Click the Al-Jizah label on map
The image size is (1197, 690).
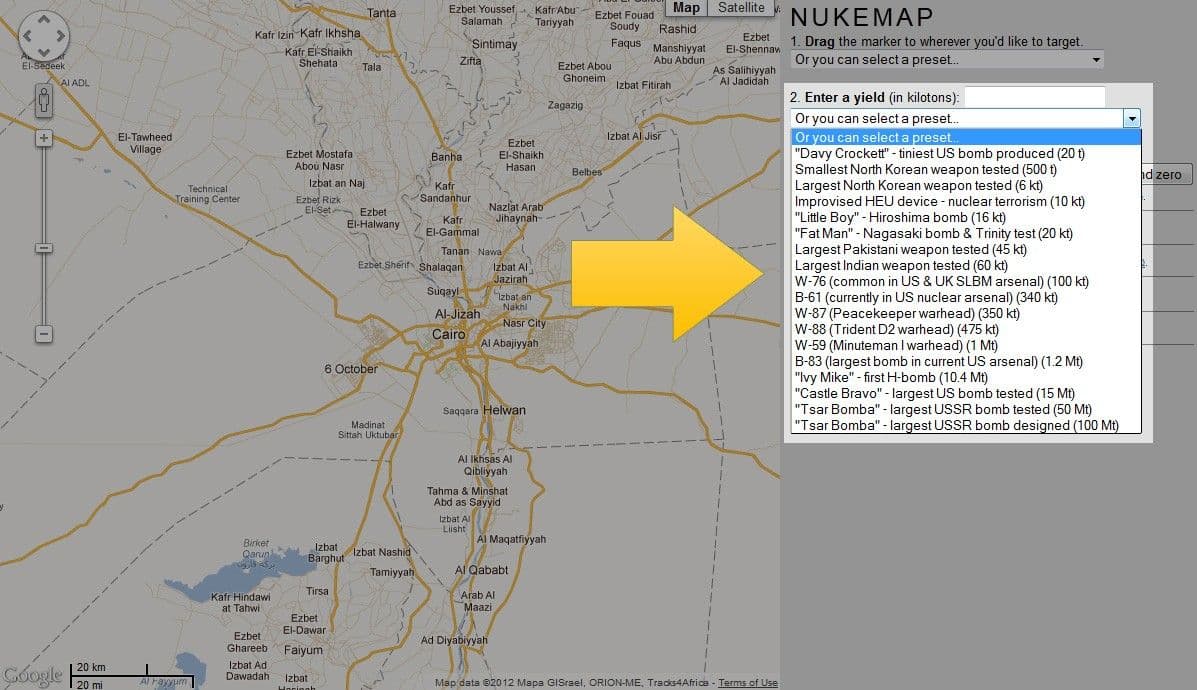pos(457,314)
